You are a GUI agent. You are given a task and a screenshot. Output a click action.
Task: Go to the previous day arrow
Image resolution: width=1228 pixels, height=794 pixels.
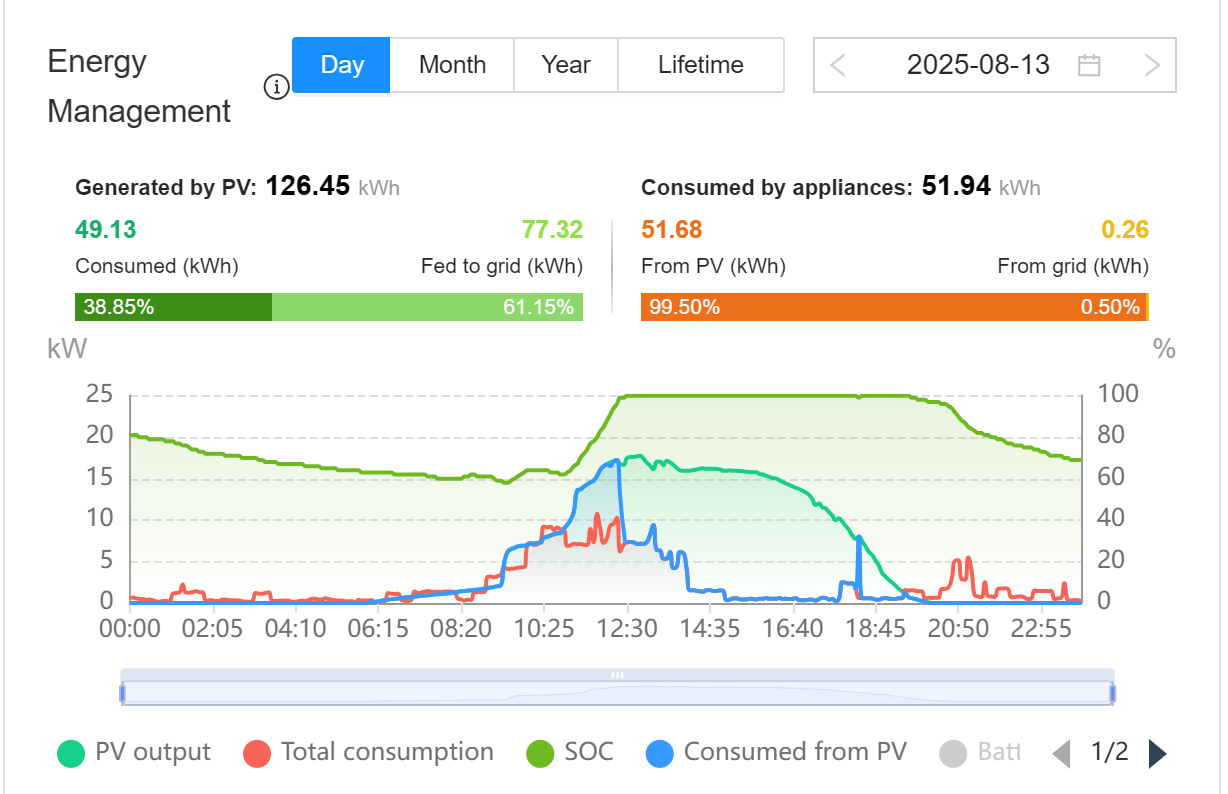[x=838, y=66]
